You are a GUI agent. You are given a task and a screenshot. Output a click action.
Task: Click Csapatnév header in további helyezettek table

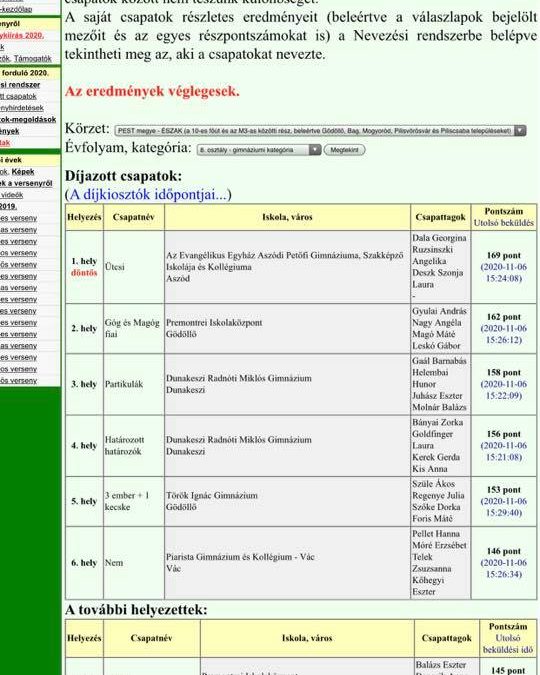click(152, 638)
